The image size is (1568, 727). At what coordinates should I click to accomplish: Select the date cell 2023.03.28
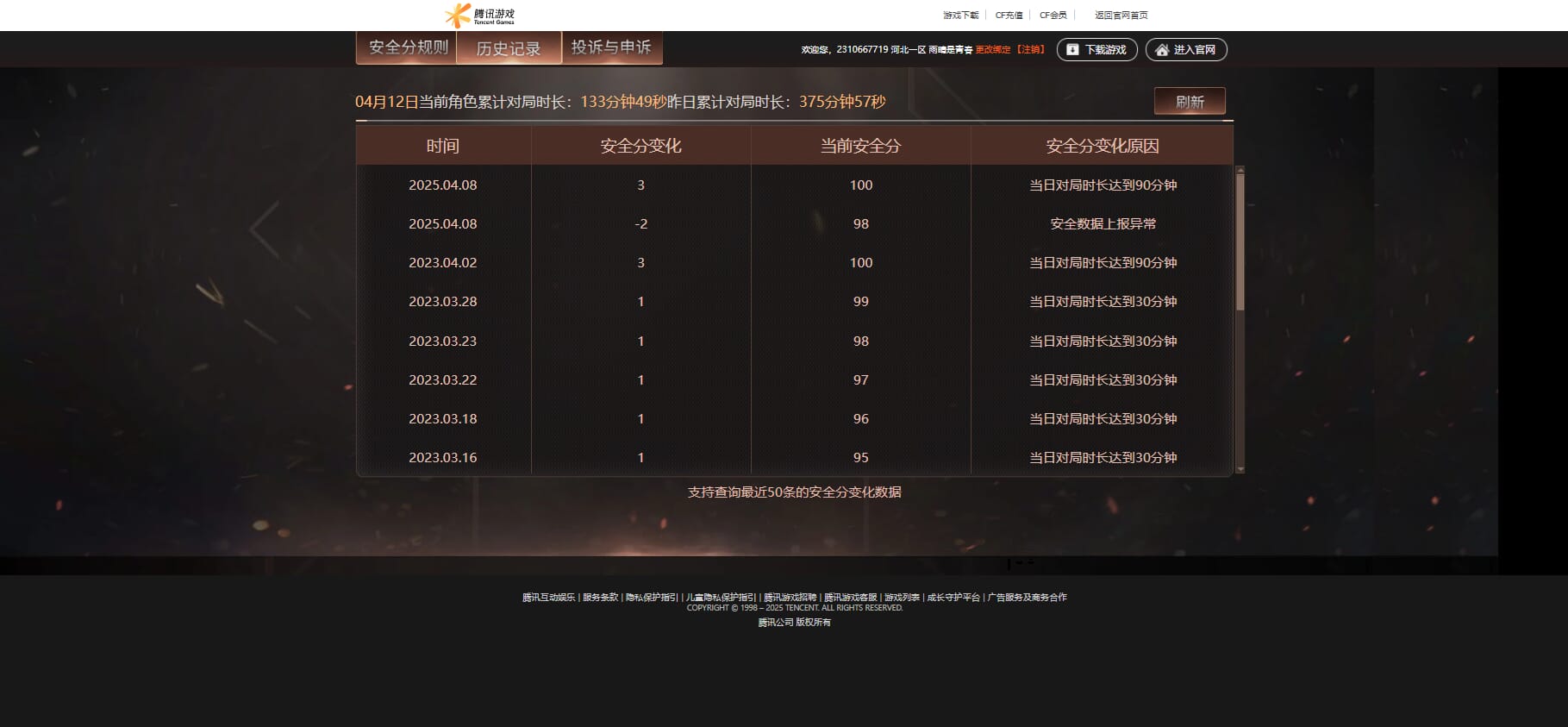tap(443, 302)
